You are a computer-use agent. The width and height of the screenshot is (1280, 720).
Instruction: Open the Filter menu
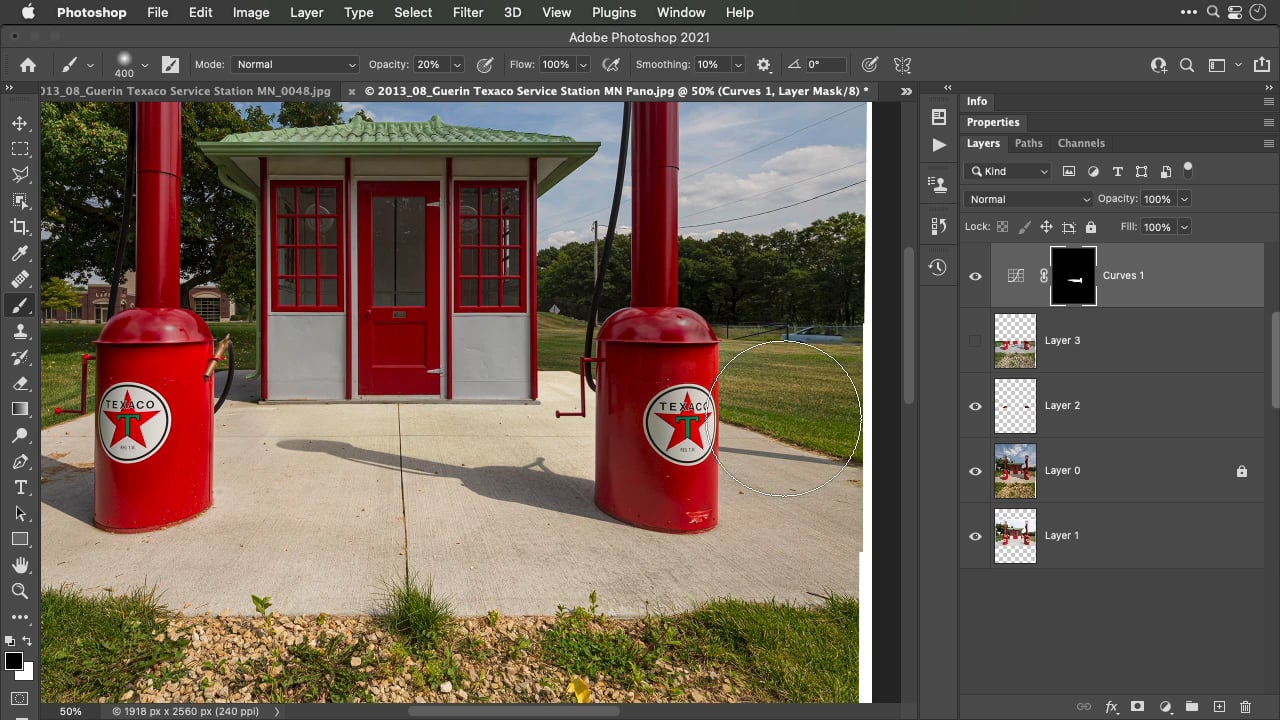click(468, 12)
